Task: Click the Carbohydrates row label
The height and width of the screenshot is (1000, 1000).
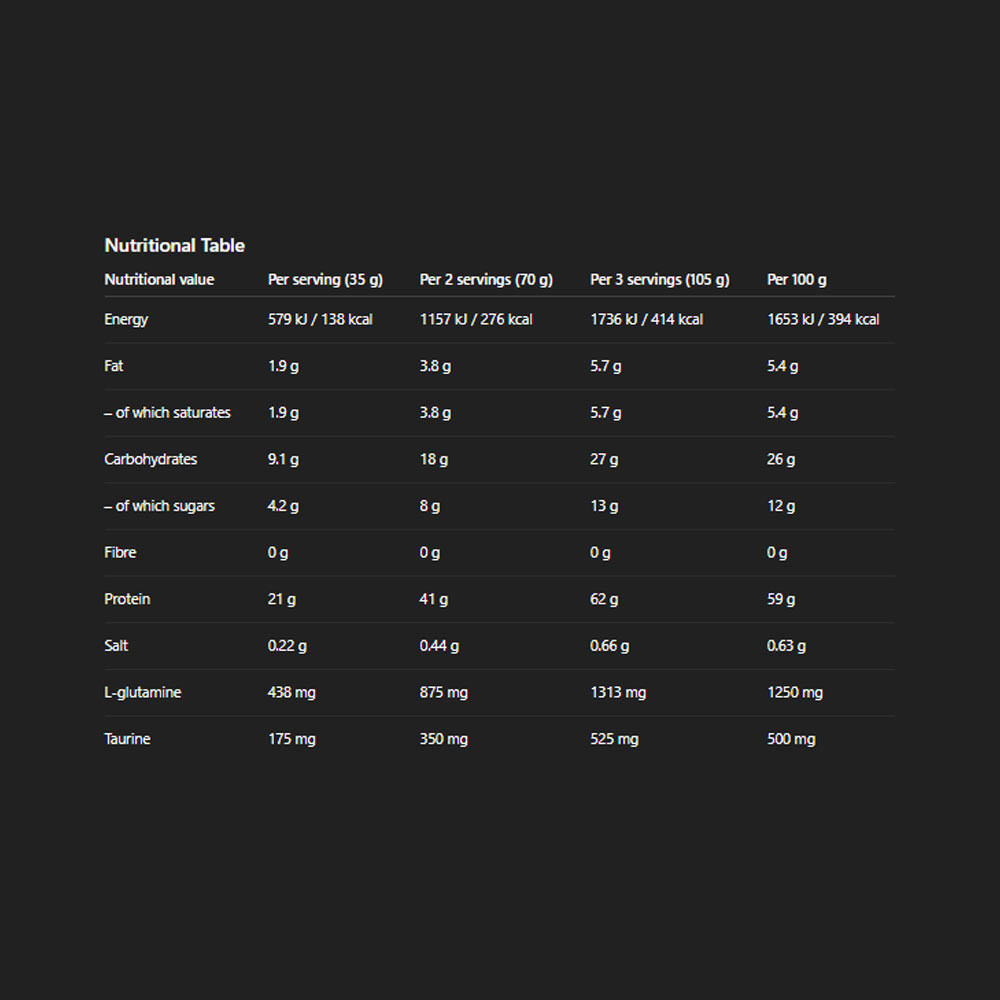Action: click(151, 459)
